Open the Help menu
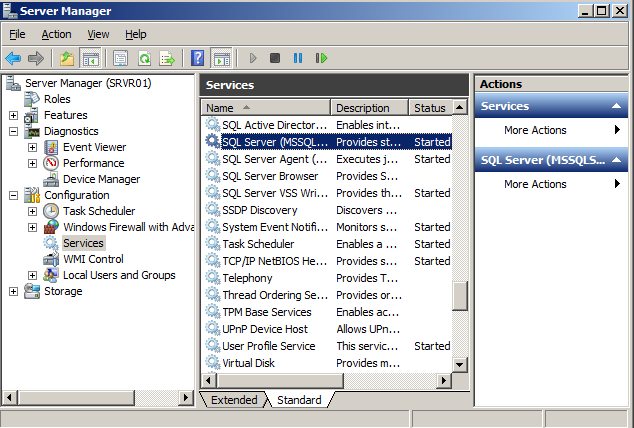 pyautogui.click(x=135, y=34)
